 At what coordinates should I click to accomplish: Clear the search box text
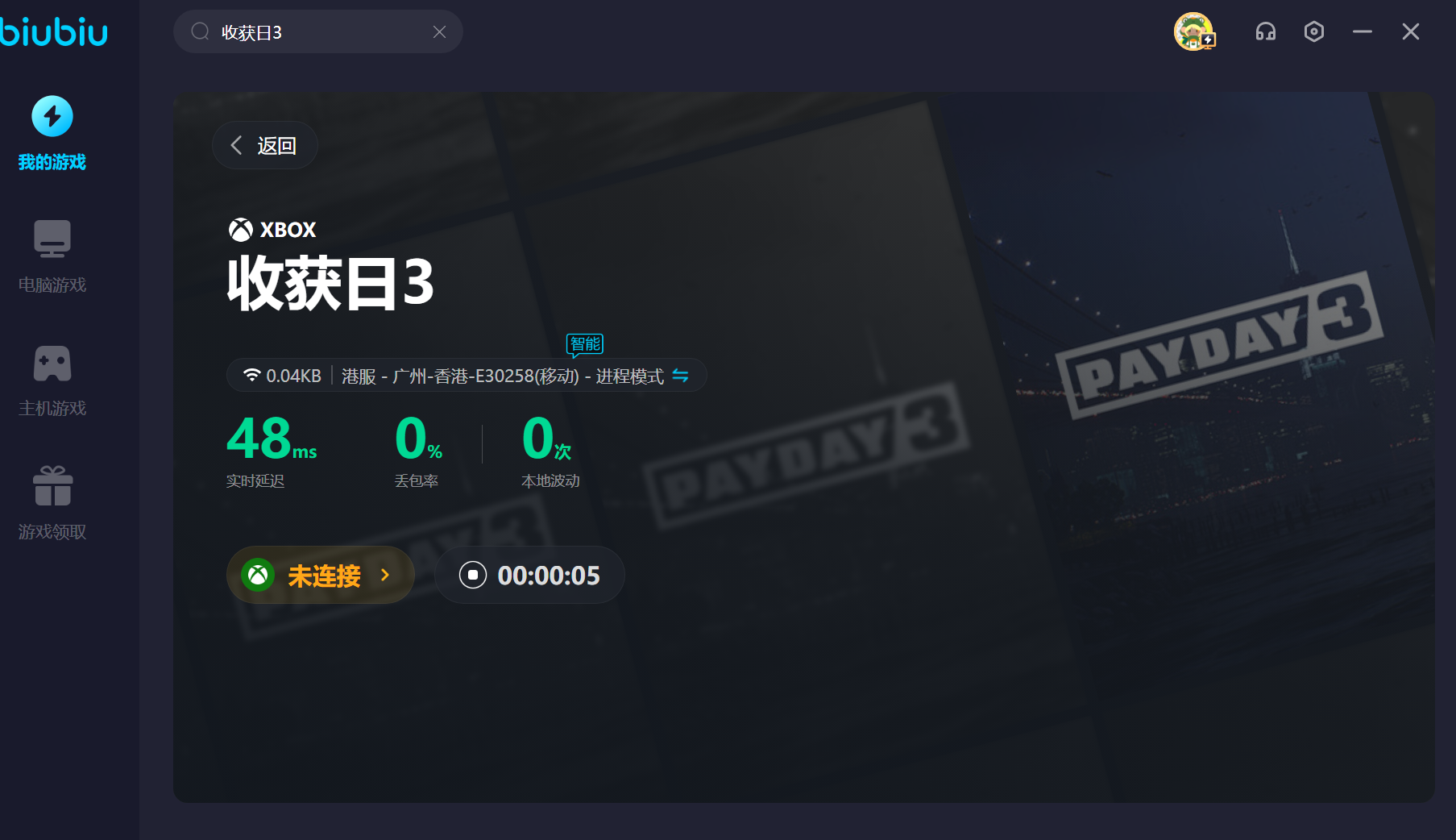click(439, 31)
